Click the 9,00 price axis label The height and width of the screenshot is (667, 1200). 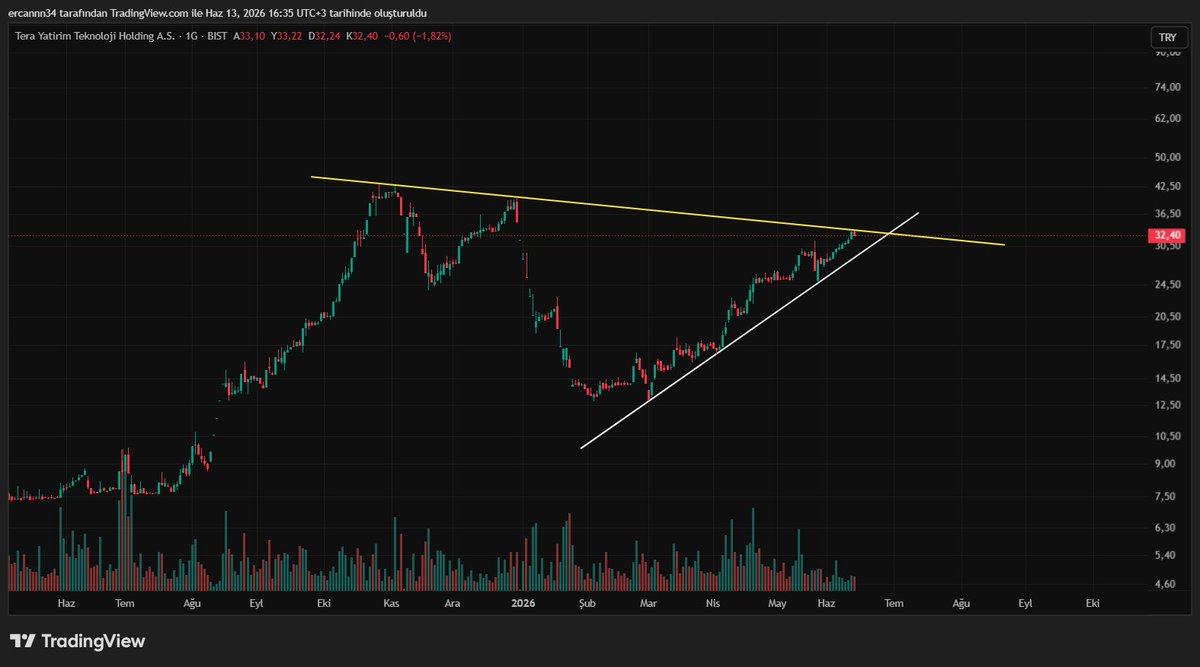coord(1166,463)
